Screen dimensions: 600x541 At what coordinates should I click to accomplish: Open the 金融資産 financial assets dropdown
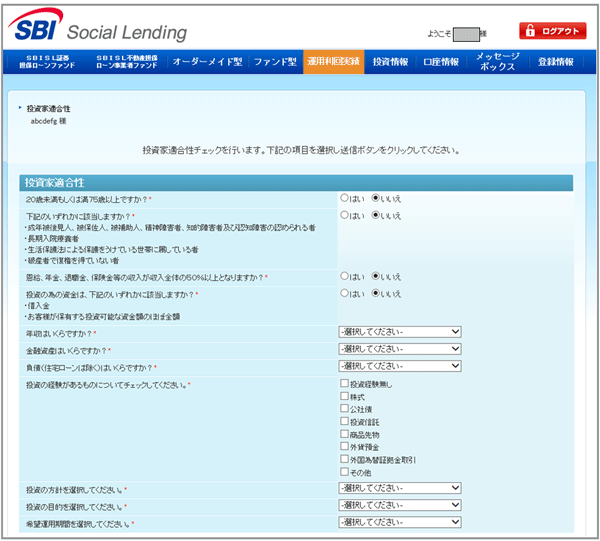pyautogui.click(x=400, y=349)
